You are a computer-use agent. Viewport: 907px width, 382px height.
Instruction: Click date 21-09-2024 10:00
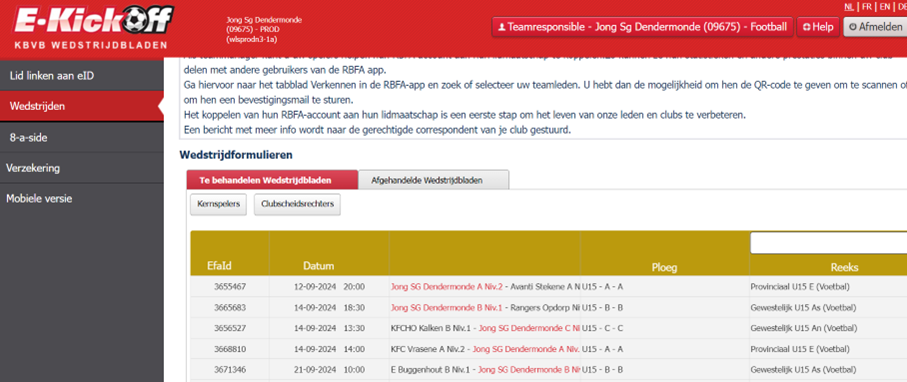tap(328, 369)
